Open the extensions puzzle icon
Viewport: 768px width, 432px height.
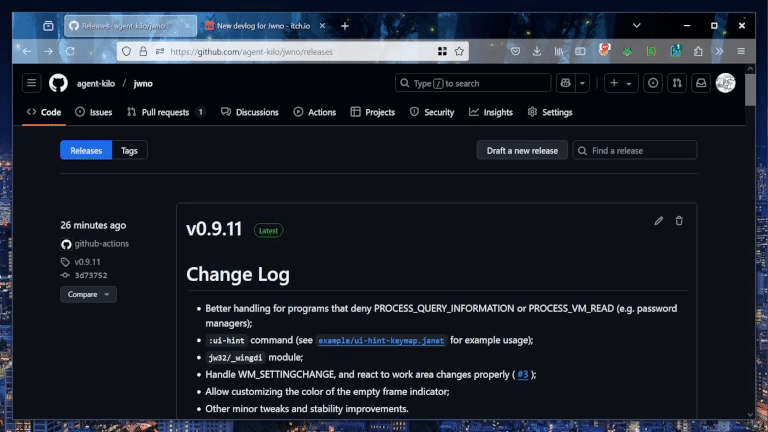click(x=698, y=51)
